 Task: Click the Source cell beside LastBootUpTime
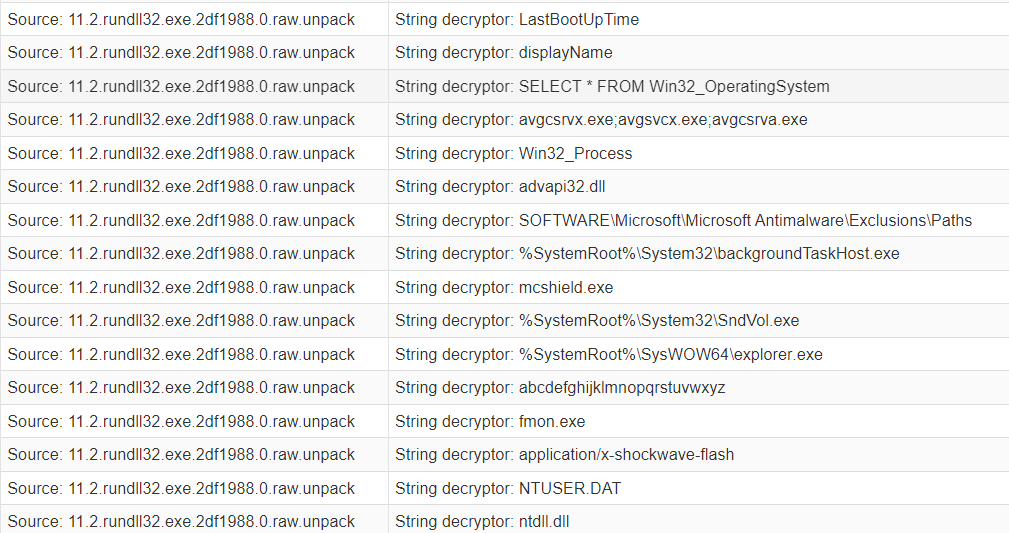pyautogui.click(x=181, y=19)
